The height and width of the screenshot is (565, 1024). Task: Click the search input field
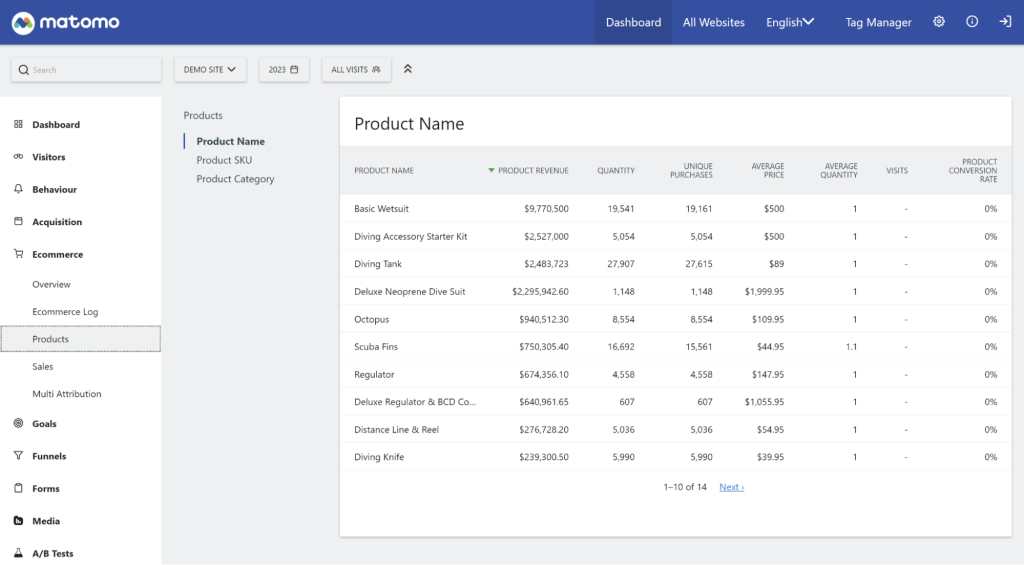[86, 70]
